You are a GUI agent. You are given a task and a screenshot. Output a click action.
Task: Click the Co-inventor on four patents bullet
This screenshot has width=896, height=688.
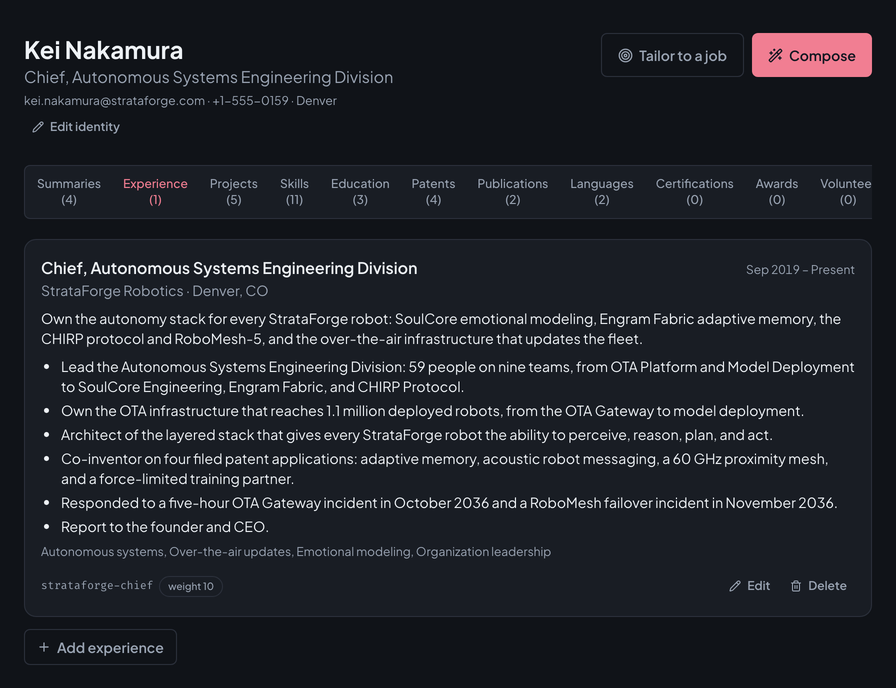point(445,469)
